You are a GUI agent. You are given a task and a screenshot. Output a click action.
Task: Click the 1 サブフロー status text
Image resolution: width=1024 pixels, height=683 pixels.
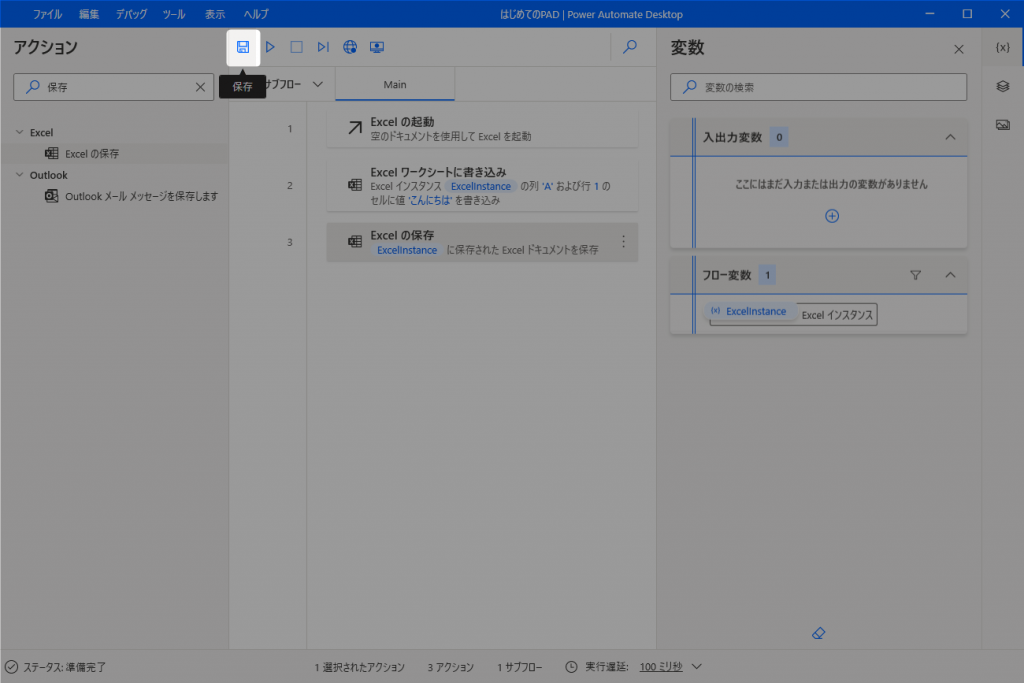point(520,667)
